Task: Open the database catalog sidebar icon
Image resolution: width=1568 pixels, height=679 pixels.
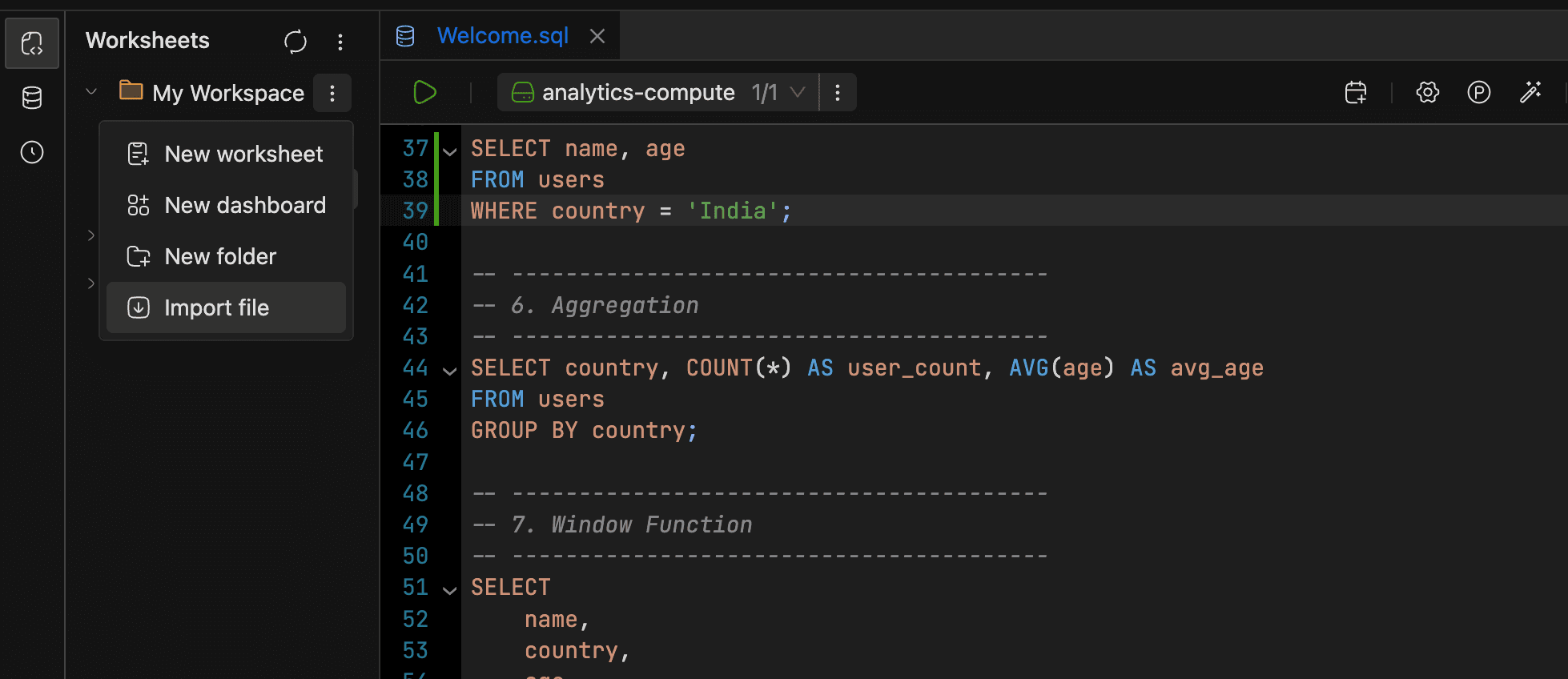Action: pyautogui.click(x=32, y=98)
